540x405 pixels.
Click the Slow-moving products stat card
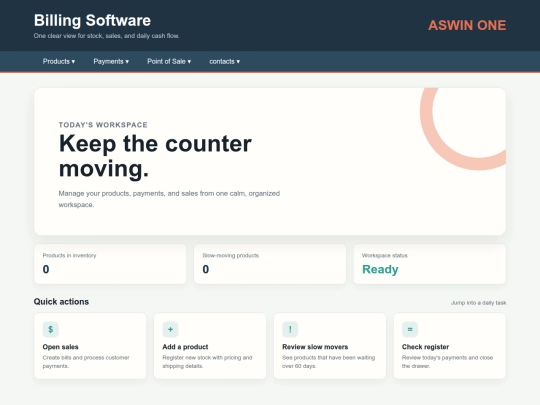click(x=270, y=264)
